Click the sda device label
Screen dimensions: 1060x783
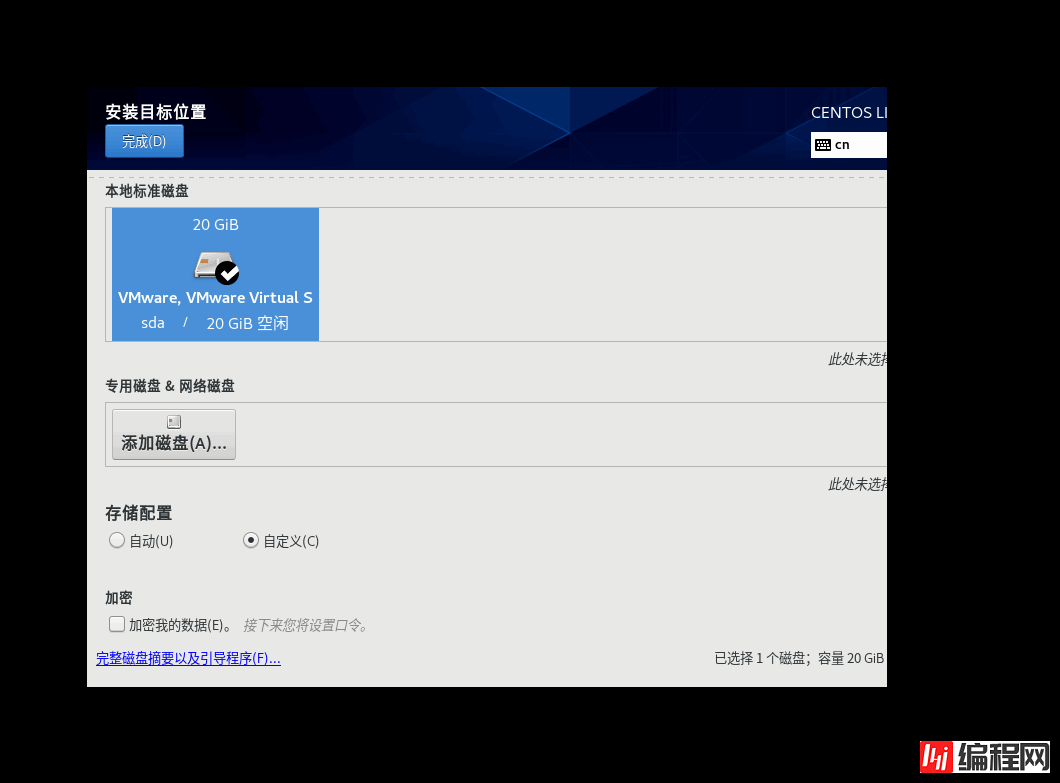153,323
